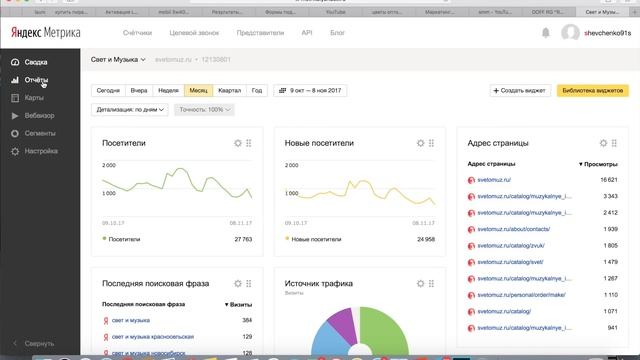Open the Карты maps icon
The height and width of the screenshot is (360, 640).
[x=15, y=98]
